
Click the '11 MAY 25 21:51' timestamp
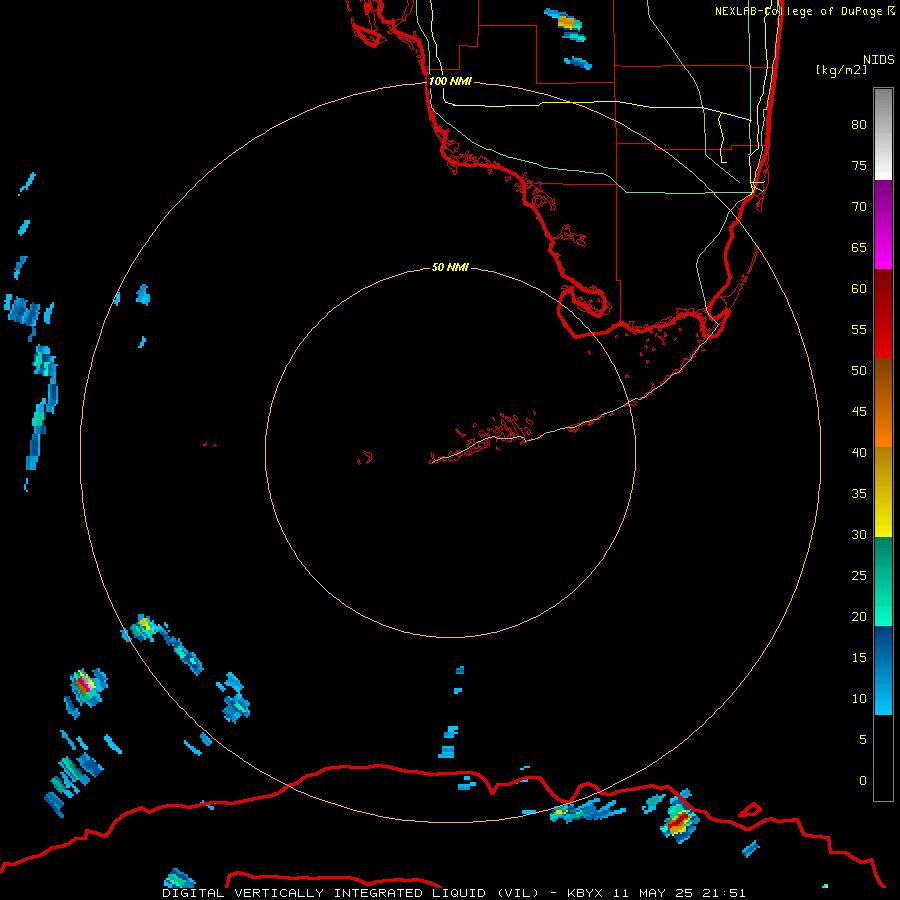(680, 893)
